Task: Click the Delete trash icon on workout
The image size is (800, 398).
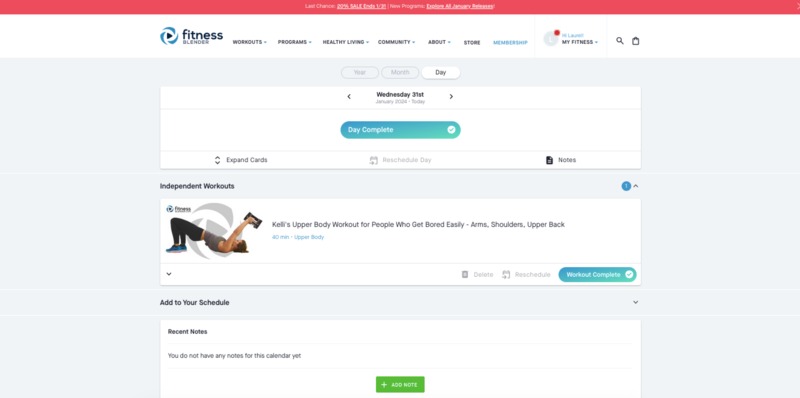Action: 465,275
